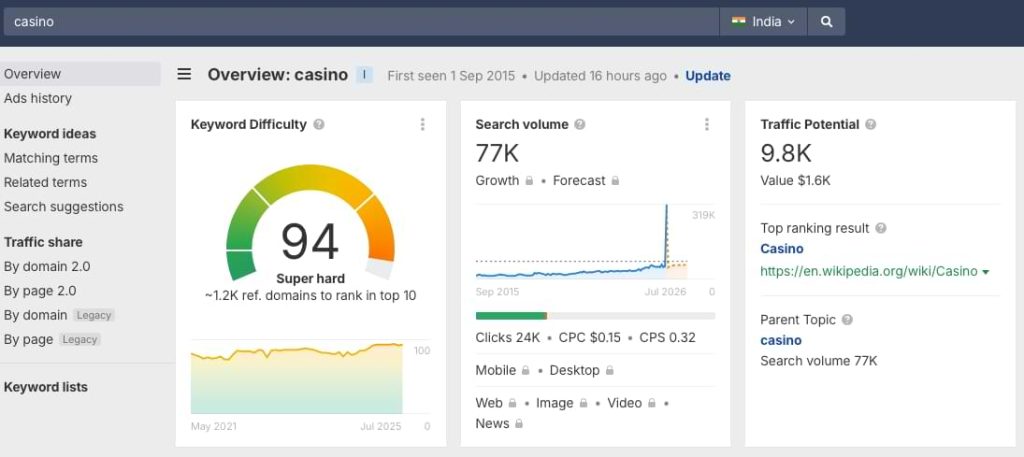Click the Mobile label
The height and width of the screenshot is (457, 1024).
(496, 370)
